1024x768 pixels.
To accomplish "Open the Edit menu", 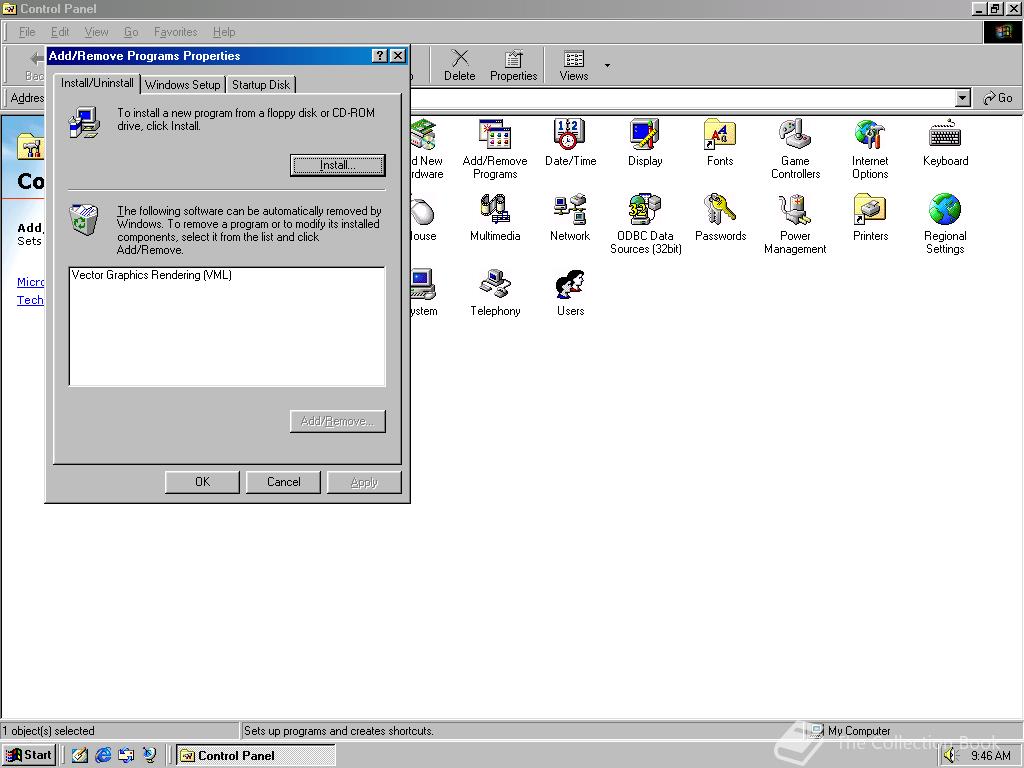I will click(59, 32).
